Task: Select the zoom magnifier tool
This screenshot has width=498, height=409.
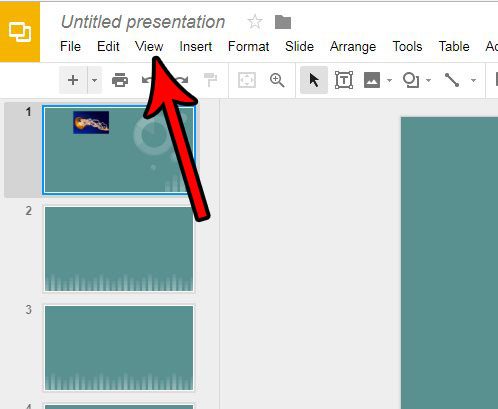Action: [277, 80]
